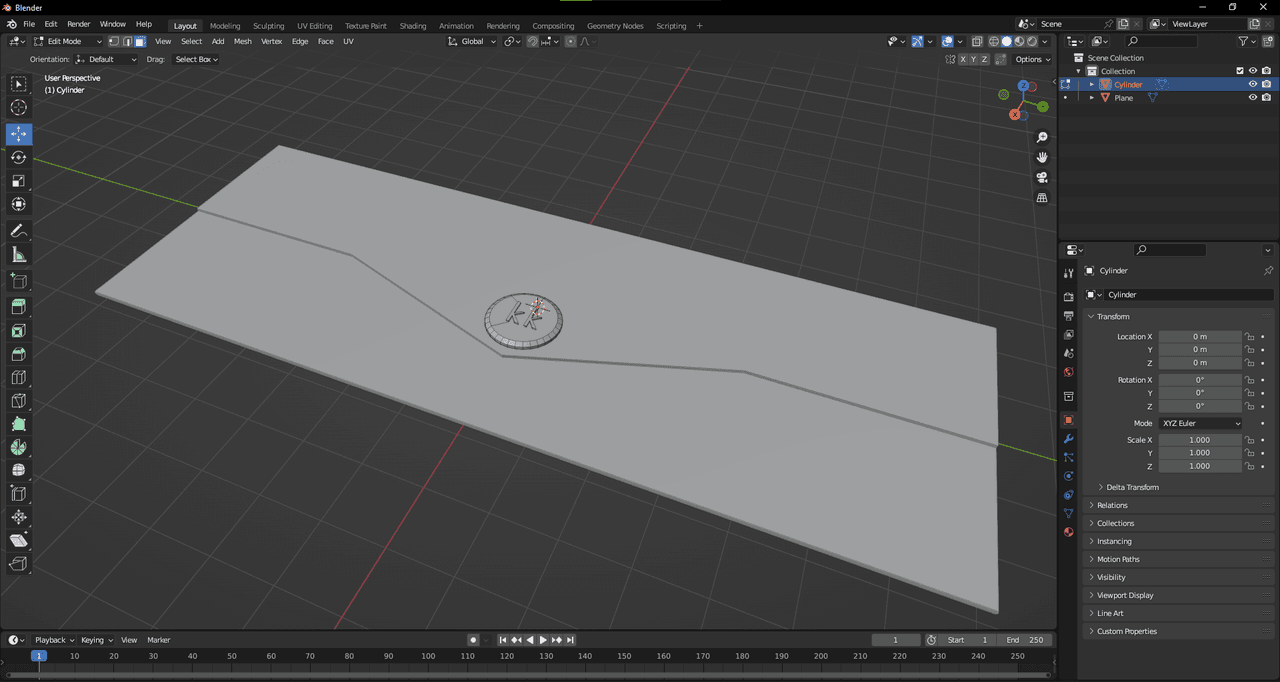Open the XYZ Euler rotation mode dropdown
Image resolution: width=1280 pixels, height=682 pixels.
1200,423
